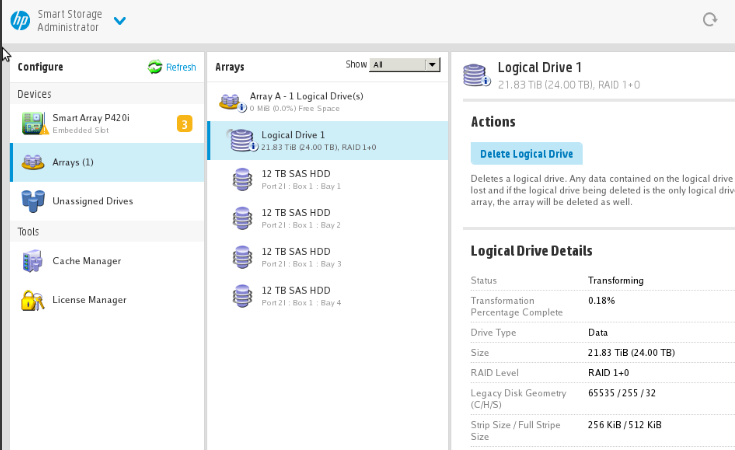This screenshot has height=450, width=735.
Task: Open License Manager tool
Action: [107, 300]
